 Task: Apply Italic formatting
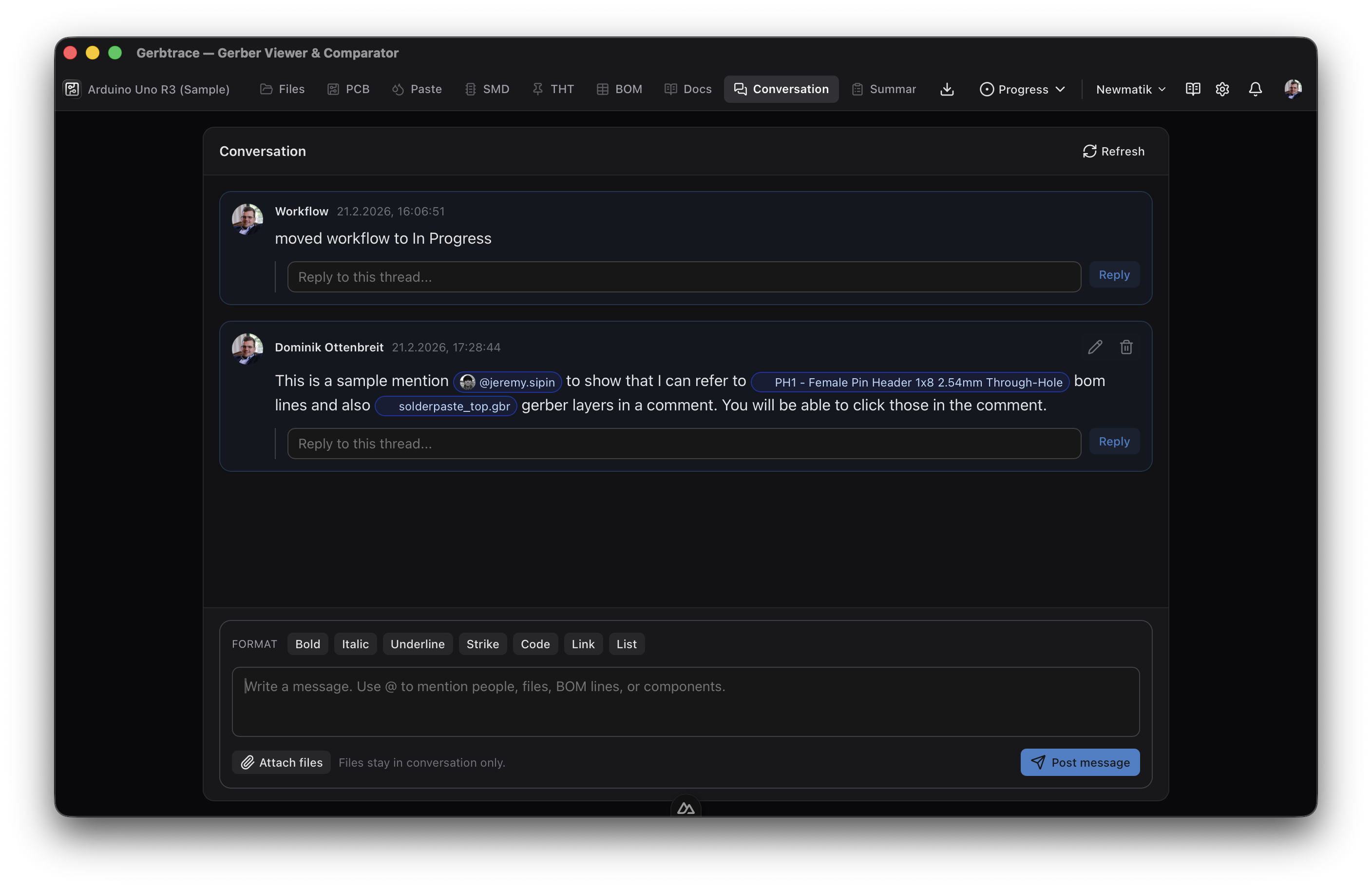point(355,644)
